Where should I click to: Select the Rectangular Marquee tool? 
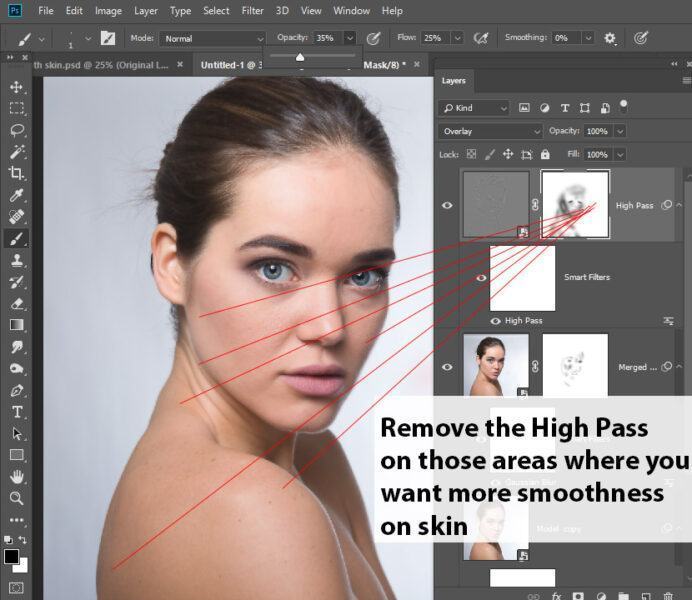point(16,108)
